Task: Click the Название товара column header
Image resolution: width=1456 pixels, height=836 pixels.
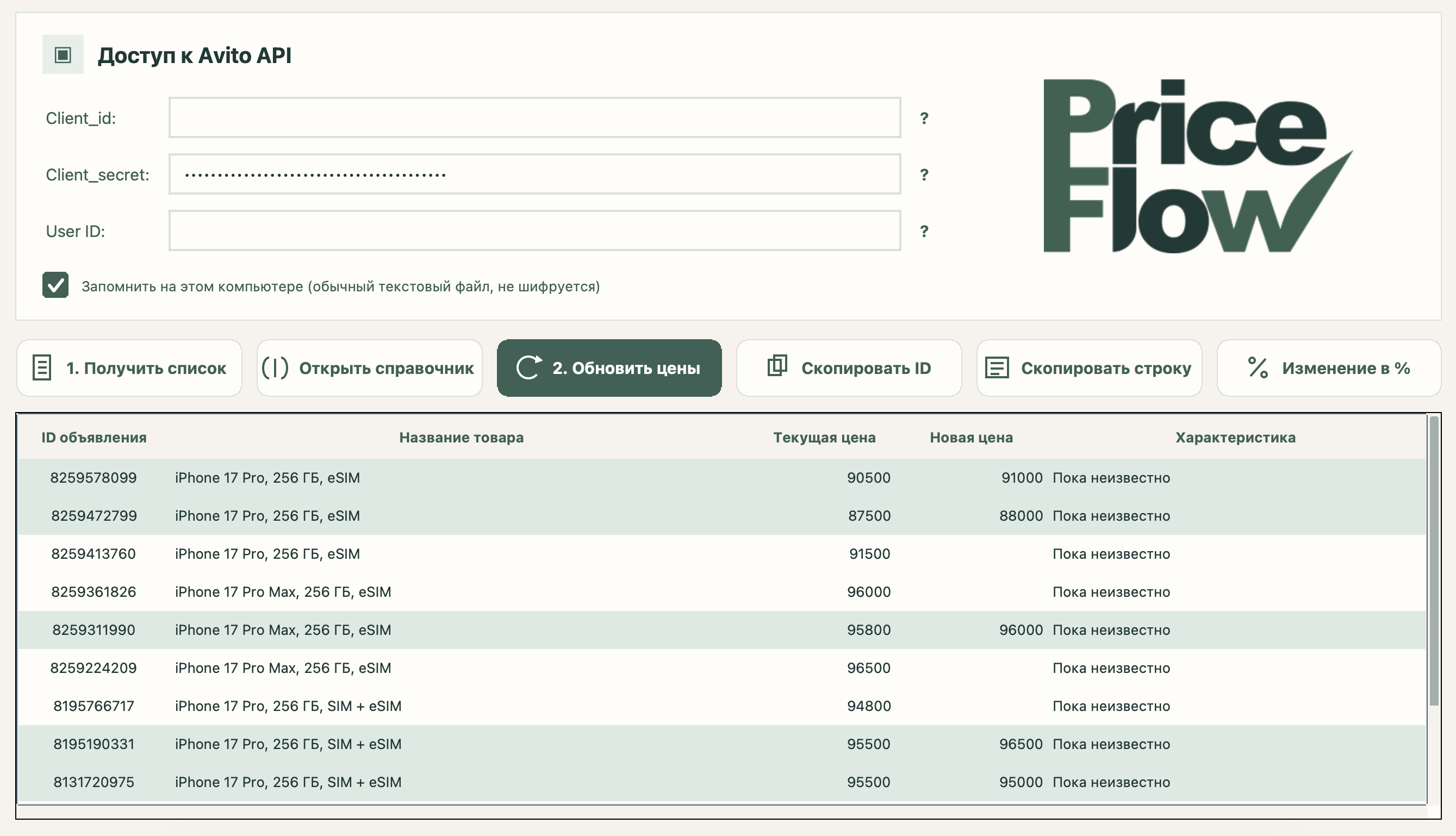Action: coord(461,438)
